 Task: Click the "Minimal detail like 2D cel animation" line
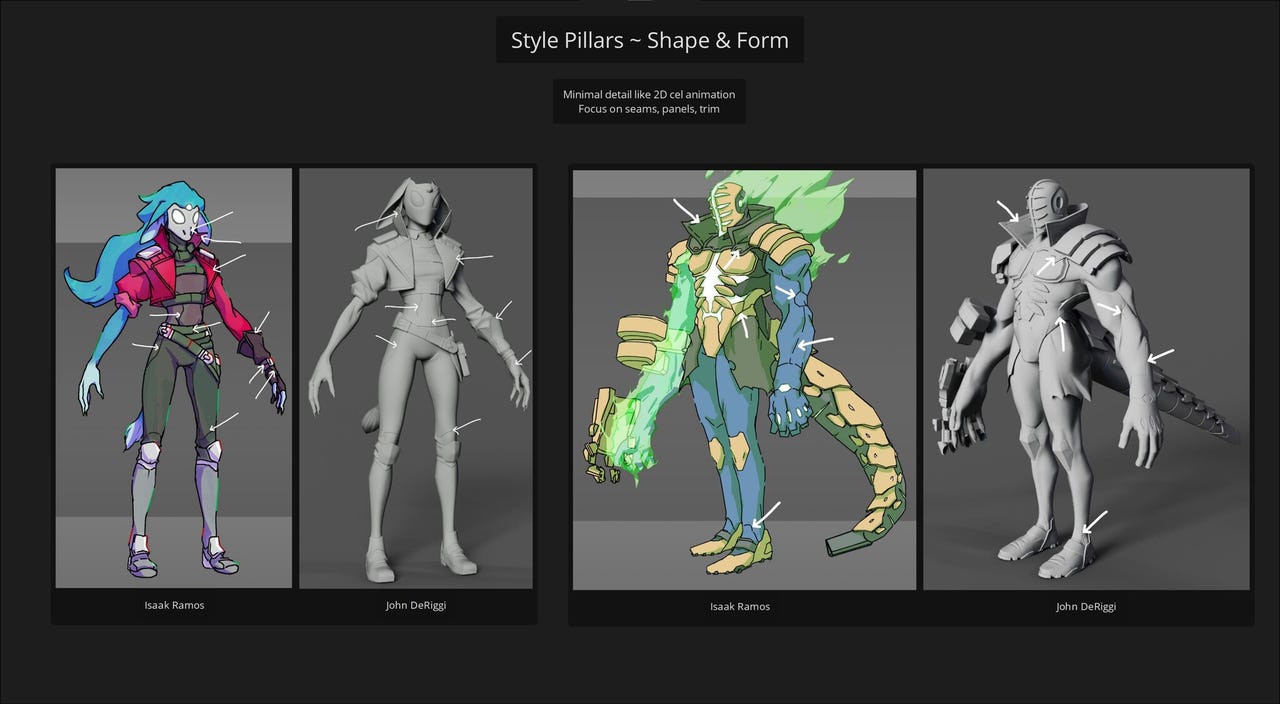(649, 94)
